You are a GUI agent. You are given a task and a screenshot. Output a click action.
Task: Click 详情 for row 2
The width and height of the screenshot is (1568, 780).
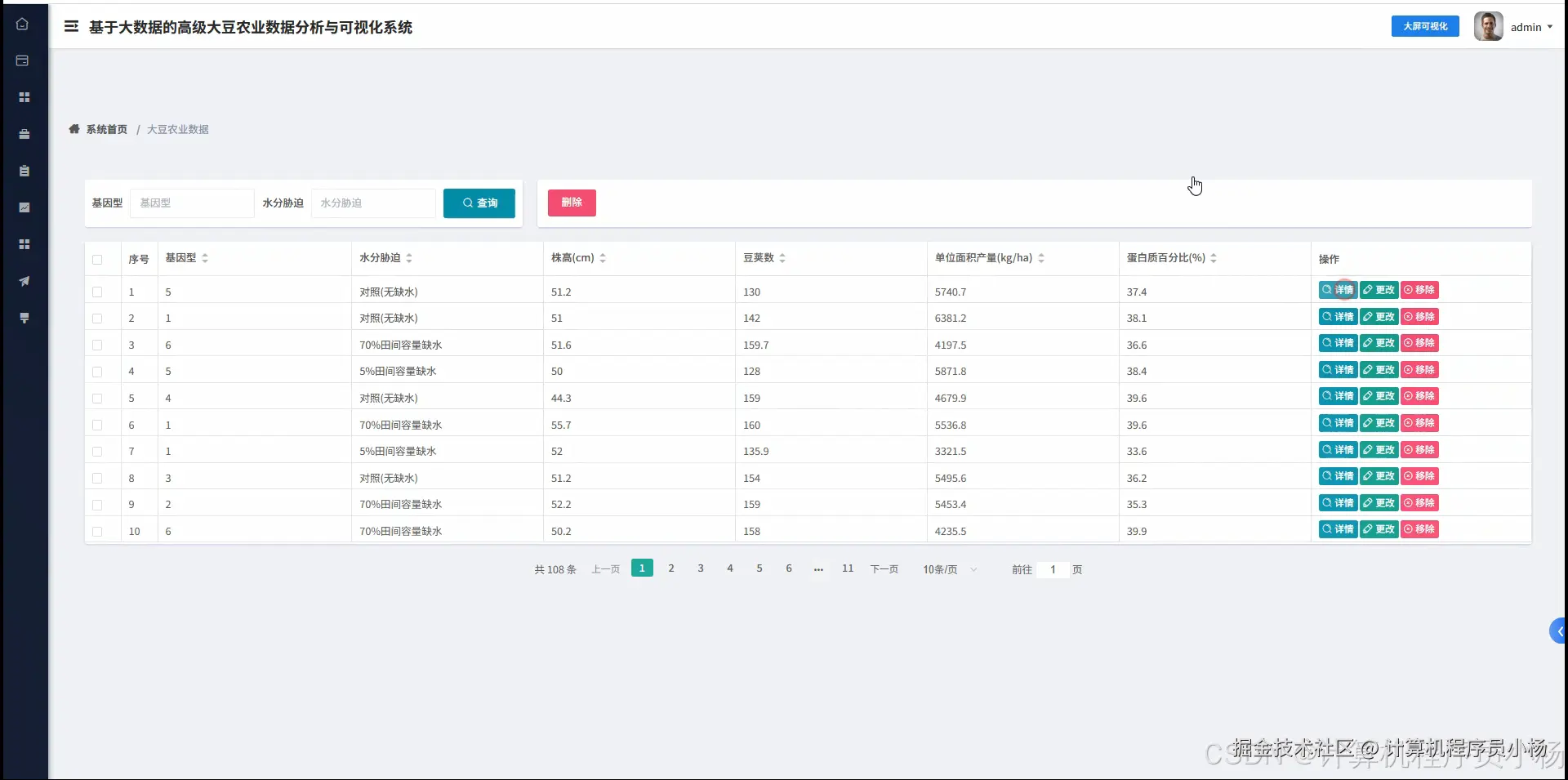1338,317
